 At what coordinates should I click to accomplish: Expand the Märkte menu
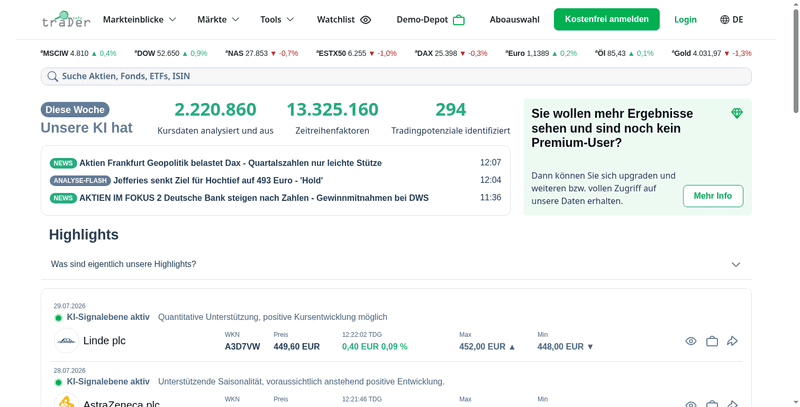pyautogui.click(x=218, y=20)
